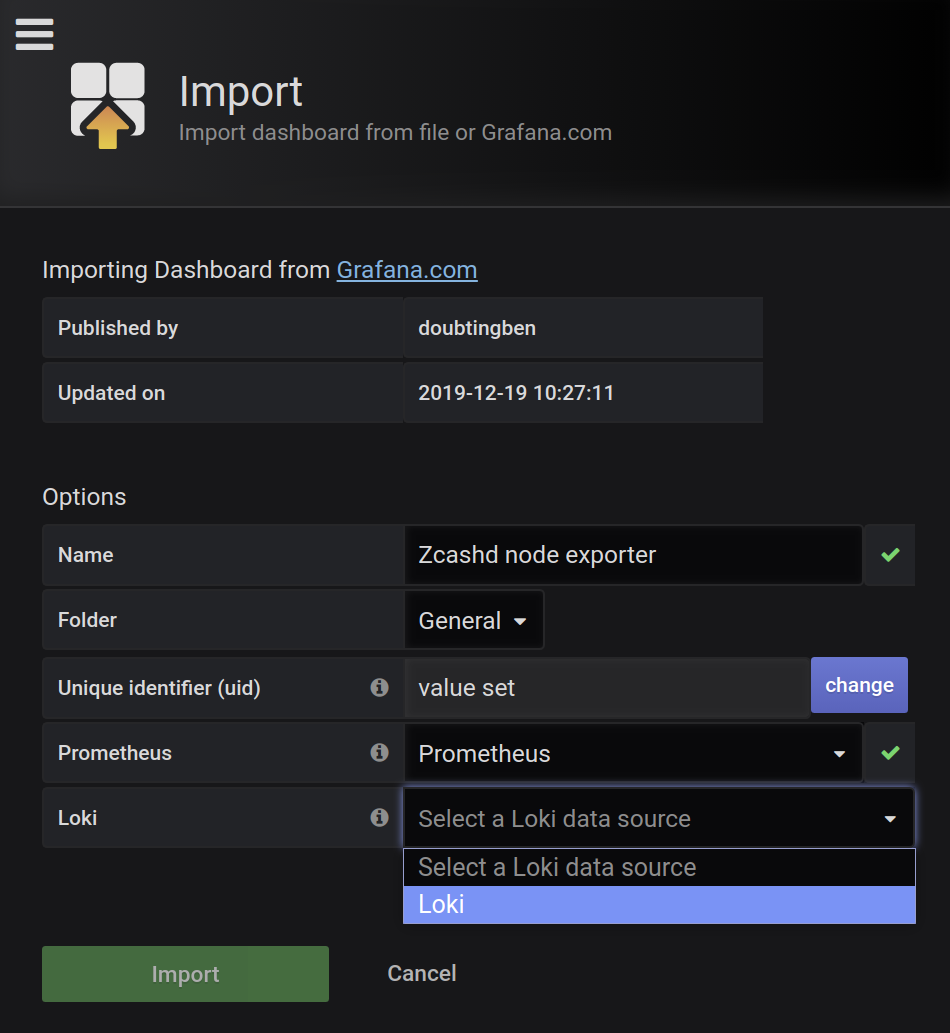Show info tooltip for Unique identifier
This screenshot has height=1033, width=950.
pos(379,688)
